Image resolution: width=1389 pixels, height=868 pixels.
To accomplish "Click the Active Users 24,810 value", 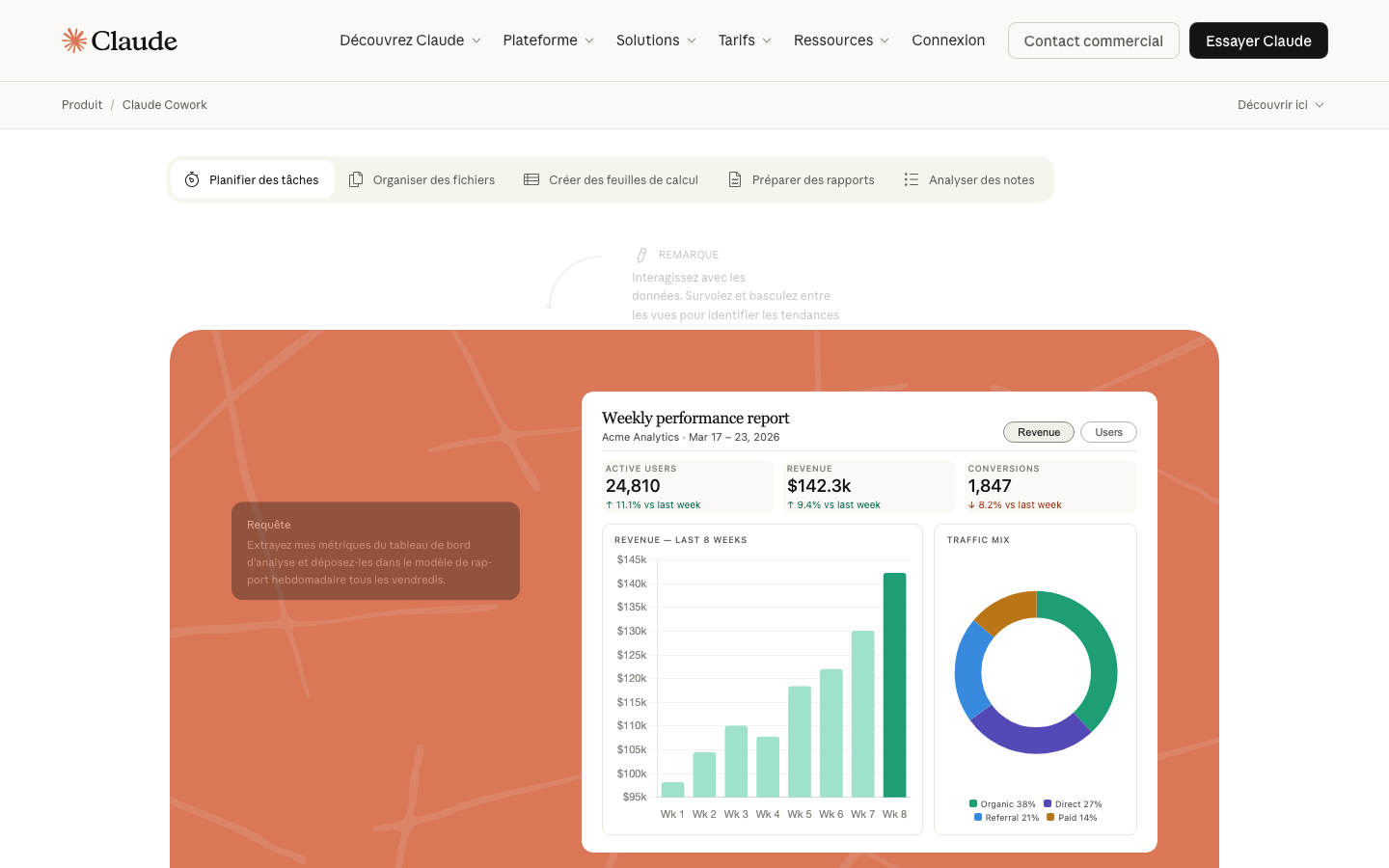I will [x=633, y=486].
